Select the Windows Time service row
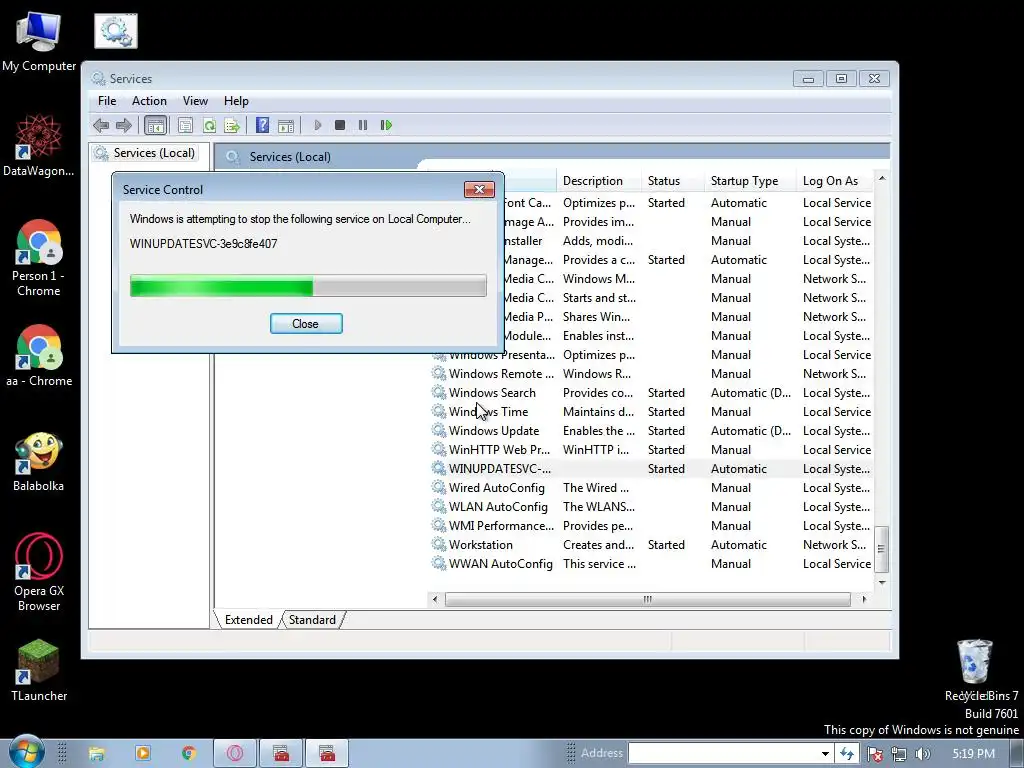1024x768 pixels. (652, 411)
